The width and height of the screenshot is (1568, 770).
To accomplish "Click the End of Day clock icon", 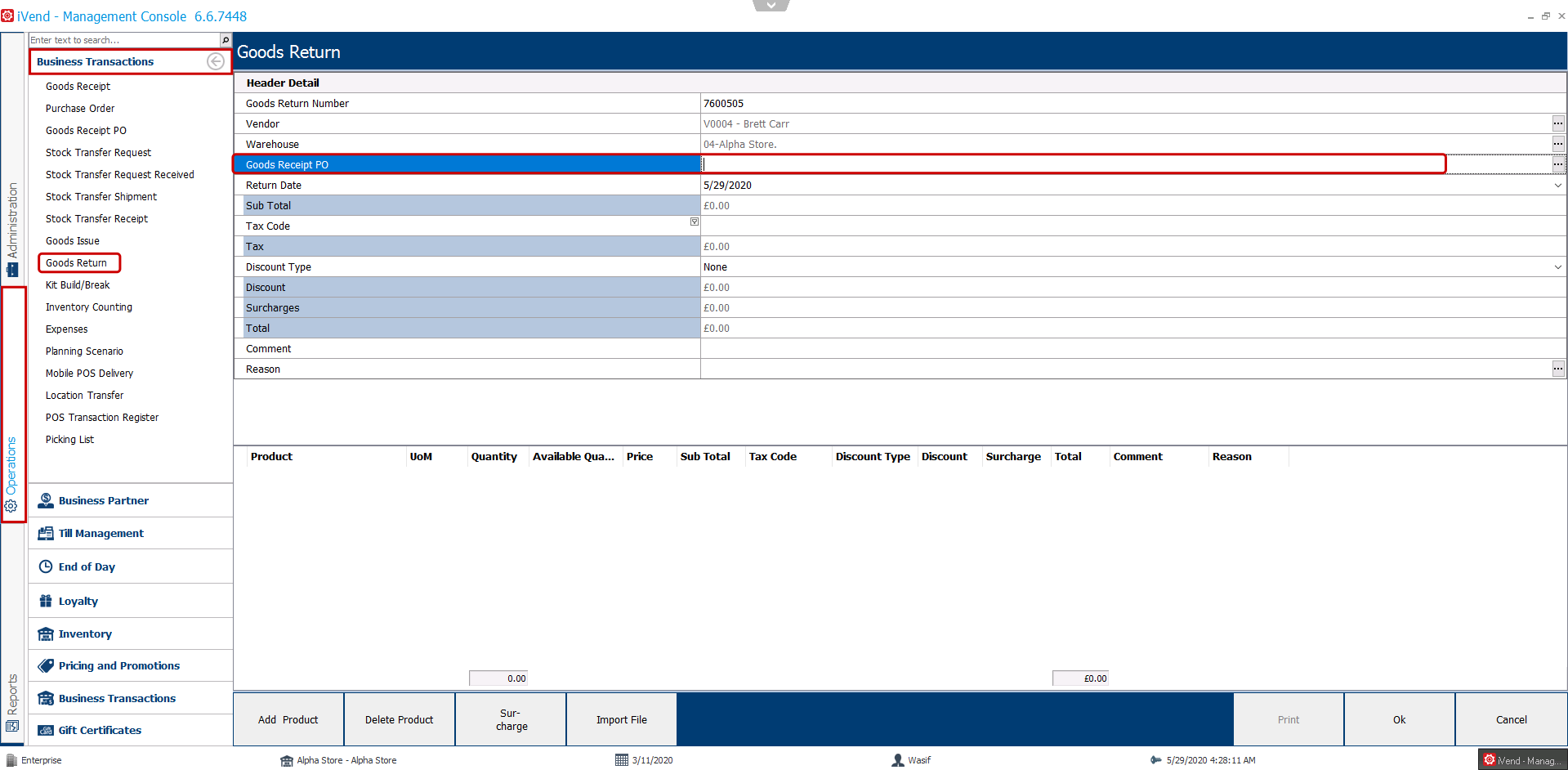I will click(46, 566).
